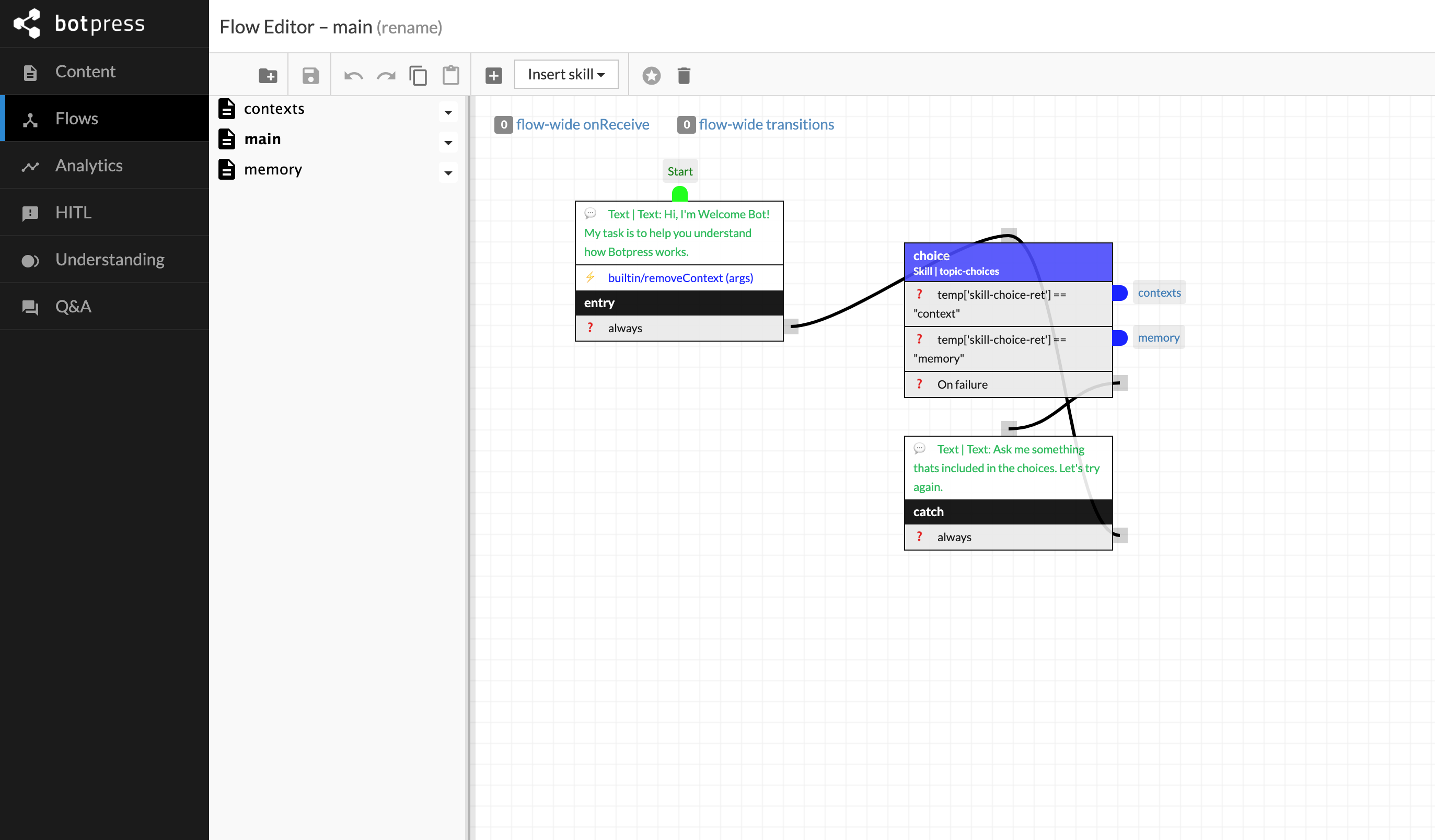This screenshot has height=840, width=1435.
Task: Open the Content section
Action: [104, 71]
